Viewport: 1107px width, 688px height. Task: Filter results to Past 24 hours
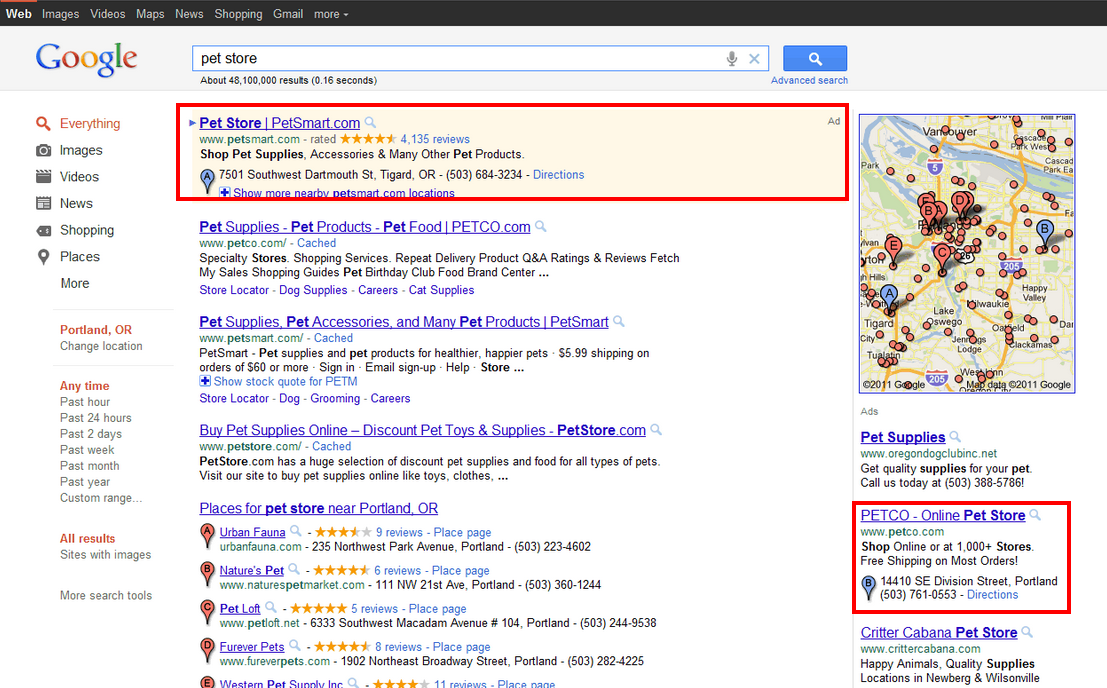pos(95,418)
